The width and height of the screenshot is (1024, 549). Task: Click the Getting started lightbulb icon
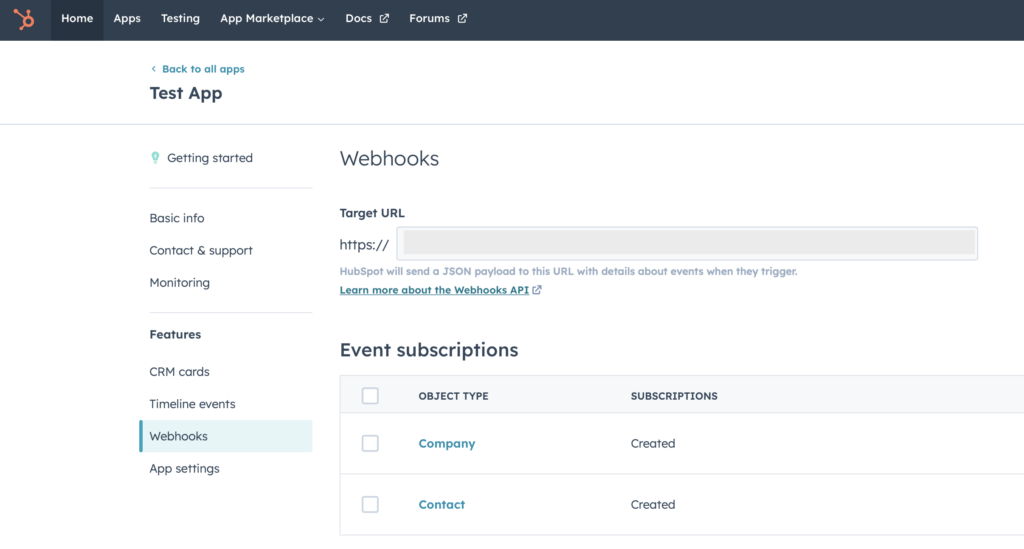(x=155, y=158)
